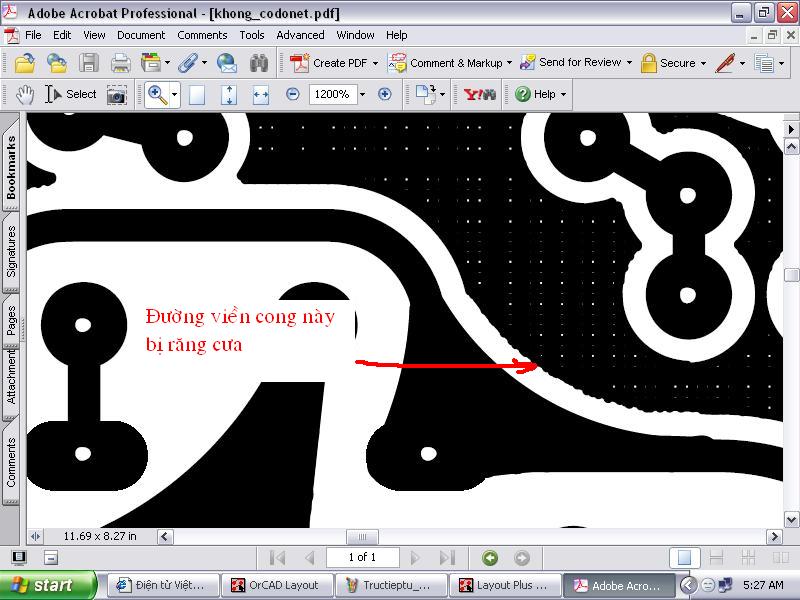Click the plus Zoom In button
The image size is (800, 600).
(x=385, y=94)
